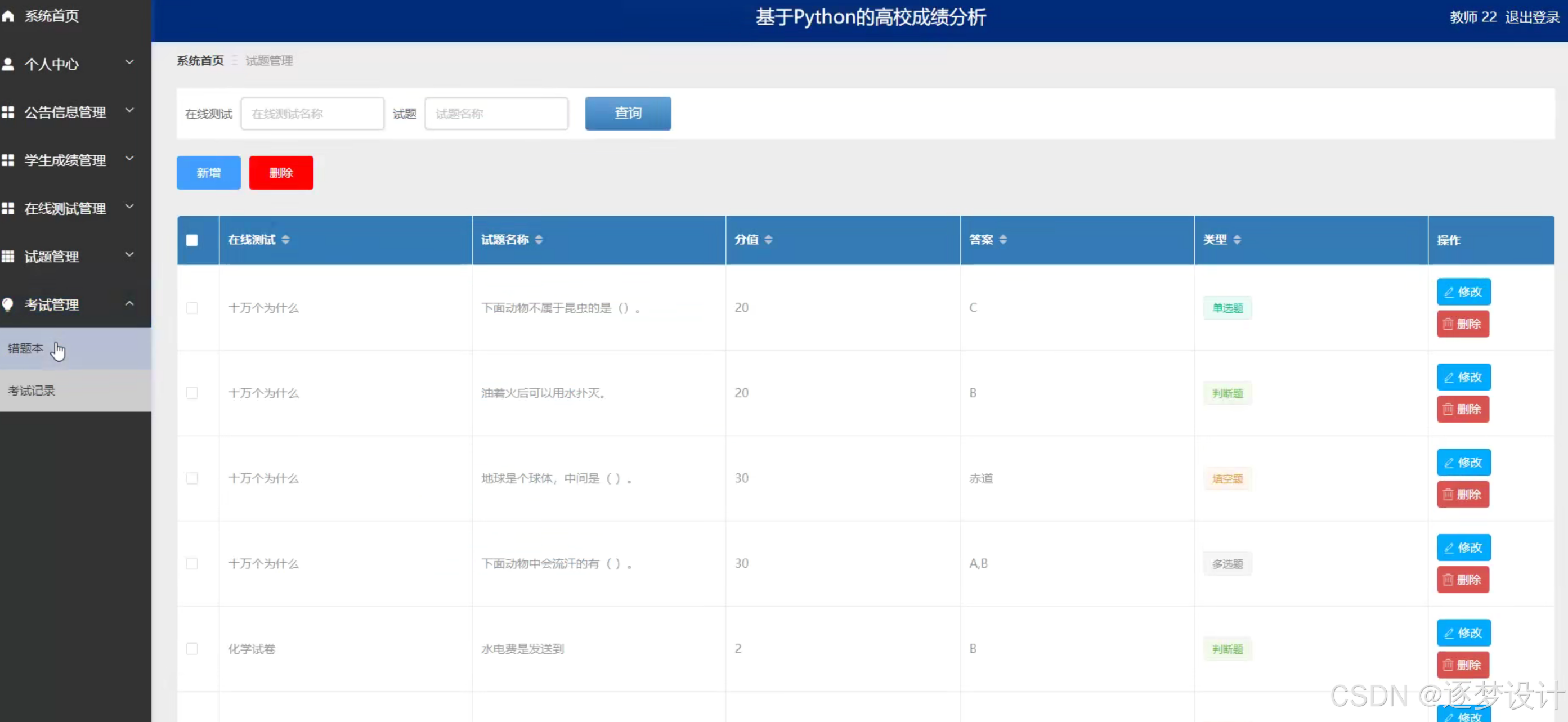Click 修改 for the 会流汗 question row
The width and height of the screenshot is (1568, 722).
(1464, 548)
